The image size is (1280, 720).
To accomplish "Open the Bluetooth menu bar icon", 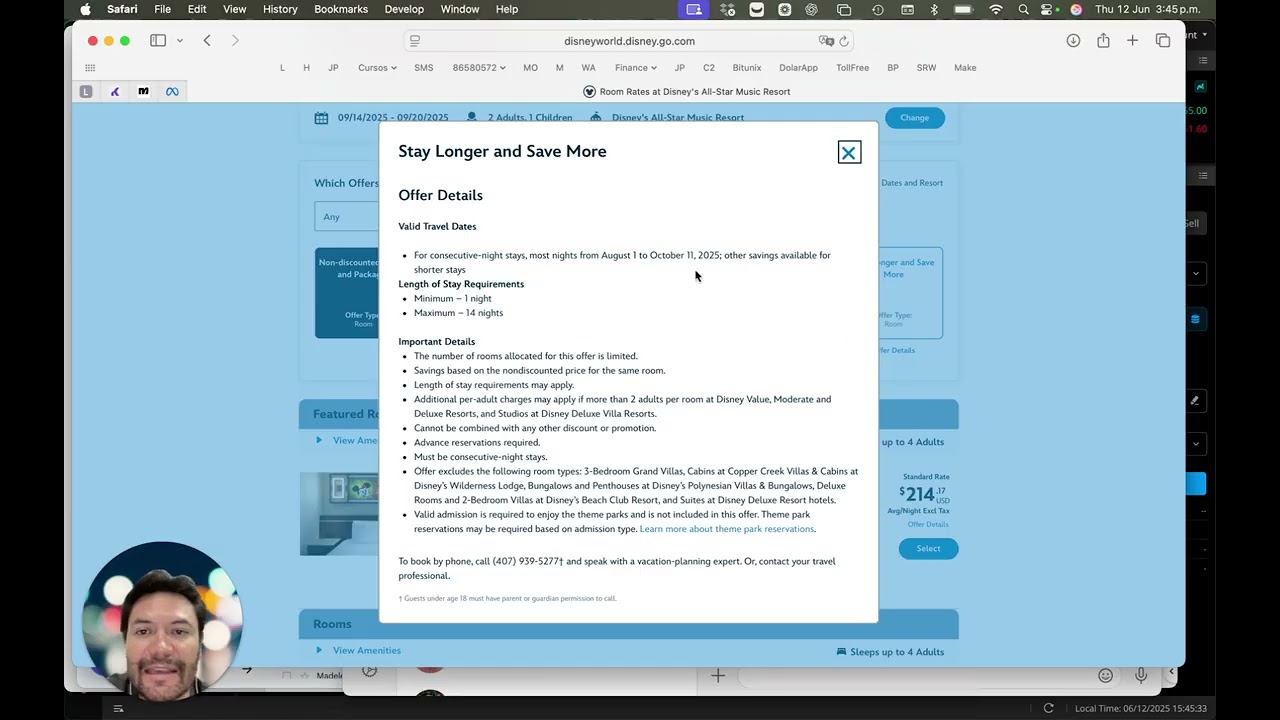I will pos(934,10).
